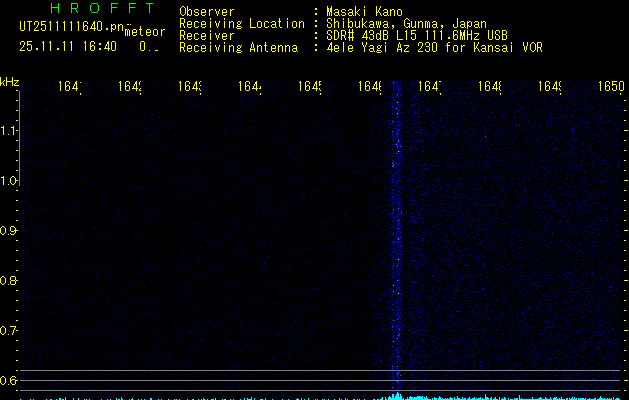The width and height of the screenshot is (629, 400).
Task: Click the 'Receiving Location' field label
Action: pyautogui.click(x=242, y=24)
